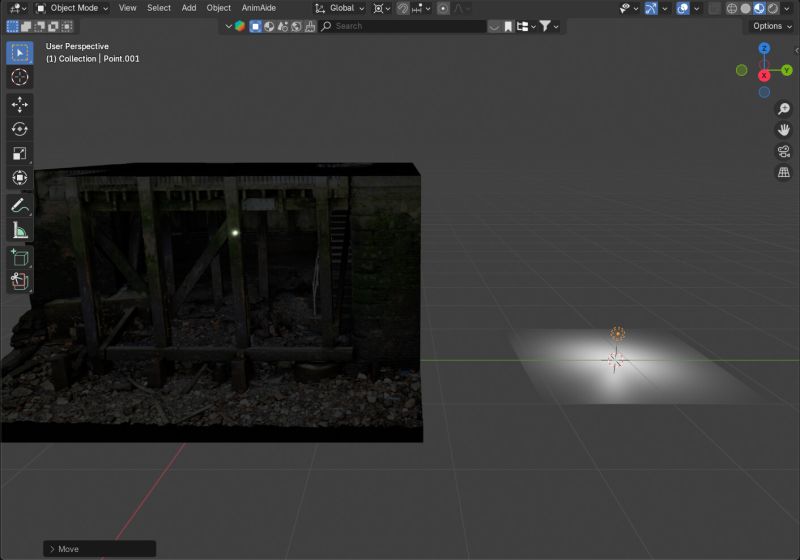Select the Add Cube tool
The width and height of the screenshot is (800, 560).
point(19,258)
